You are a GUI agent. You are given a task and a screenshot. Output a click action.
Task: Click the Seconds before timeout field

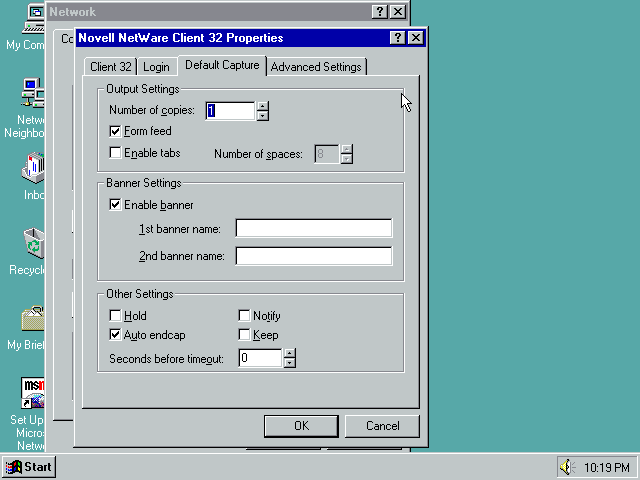[260, 358]
